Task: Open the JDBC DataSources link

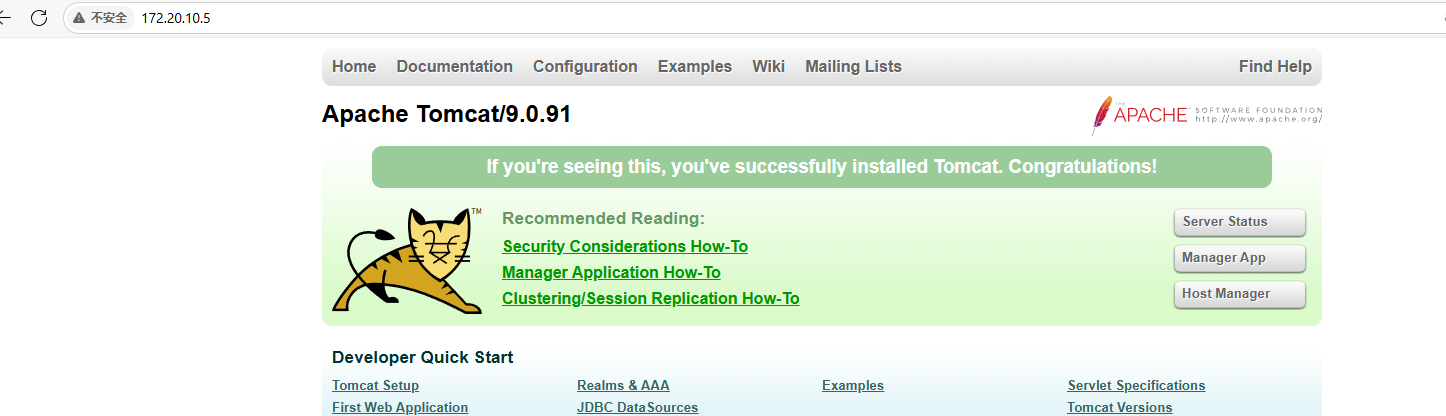Action: pos(637,407)
